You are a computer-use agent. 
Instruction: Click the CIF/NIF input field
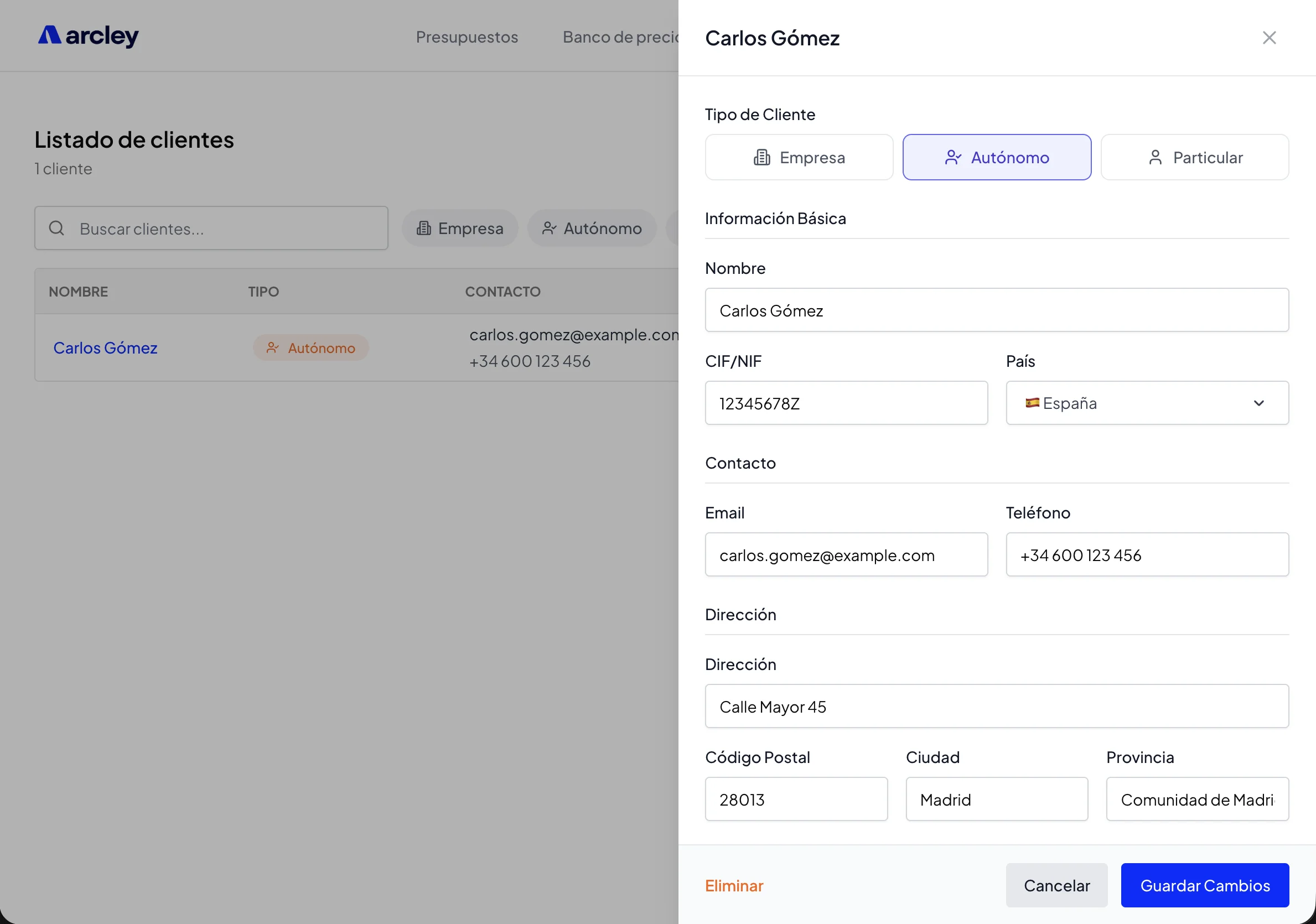(846, 403)
